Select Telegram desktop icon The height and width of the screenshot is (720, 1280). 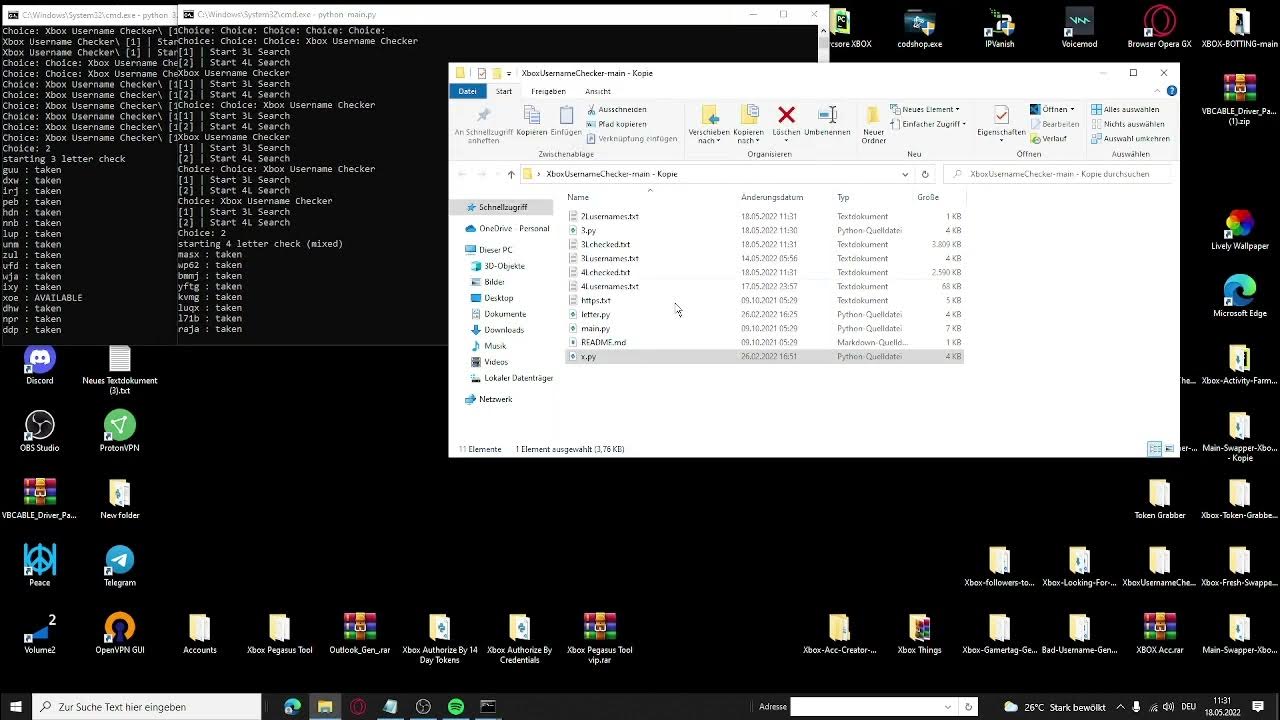coord(120,566)
